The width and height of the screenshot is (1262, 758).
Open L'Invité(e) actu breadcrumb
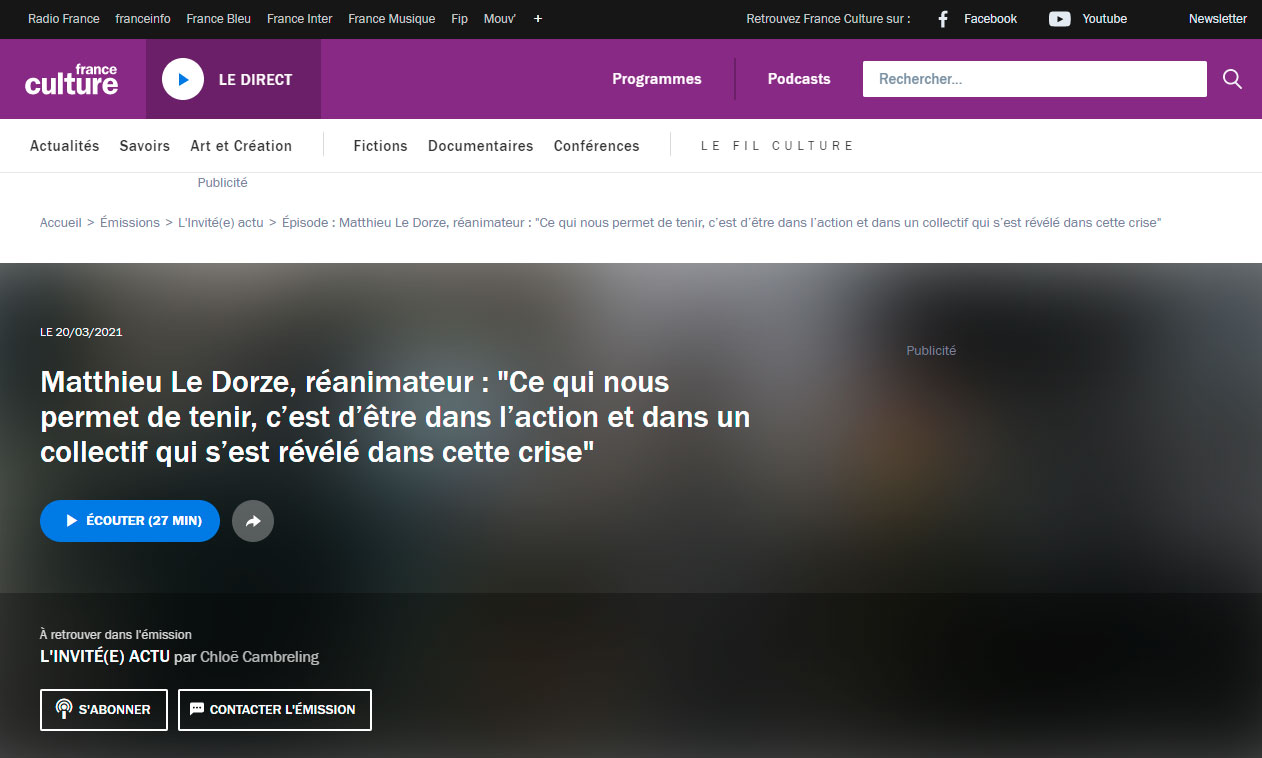[221, 223]
